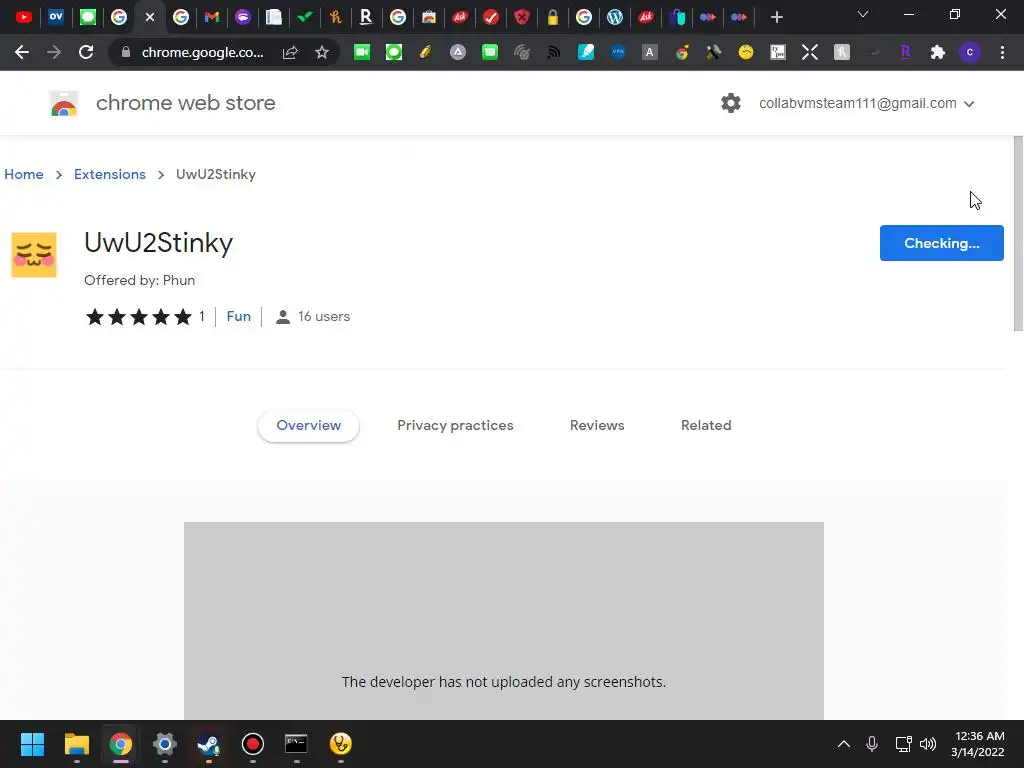
Task: Go to Extensions breadcrumb link
Action: 110,174
